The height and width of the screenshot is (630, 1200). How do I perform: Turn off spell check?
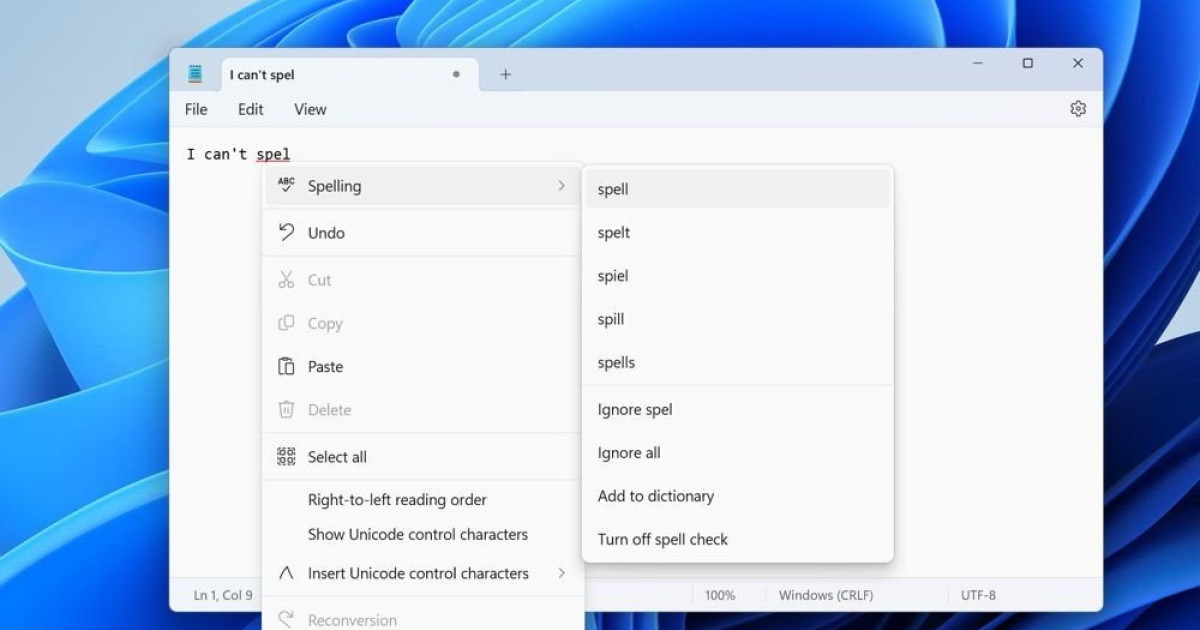point(663,539)
